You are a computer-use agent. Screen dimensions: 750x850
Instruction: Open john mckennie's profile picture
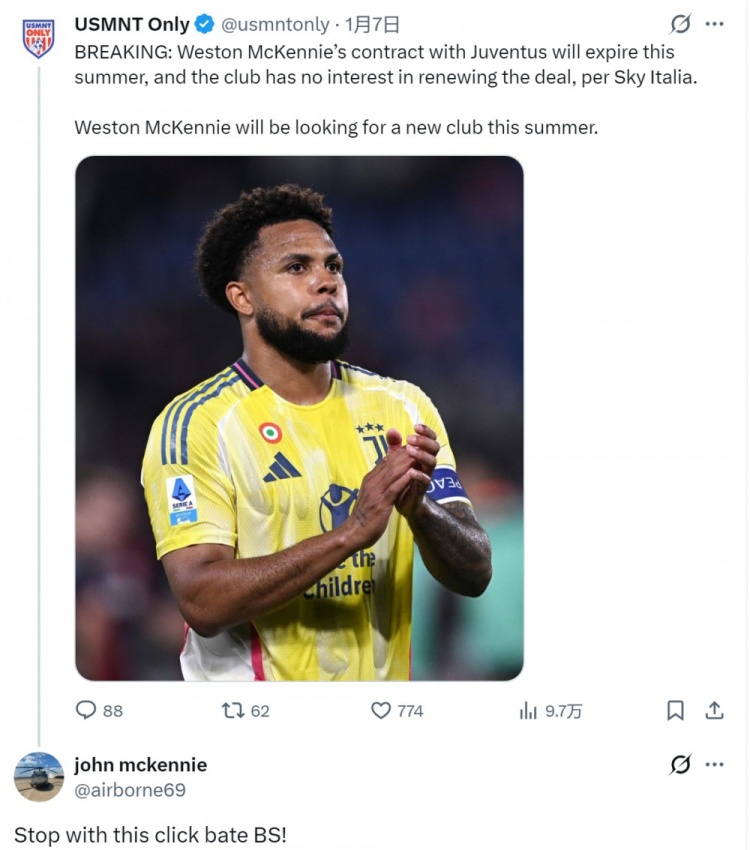[39, 777]
